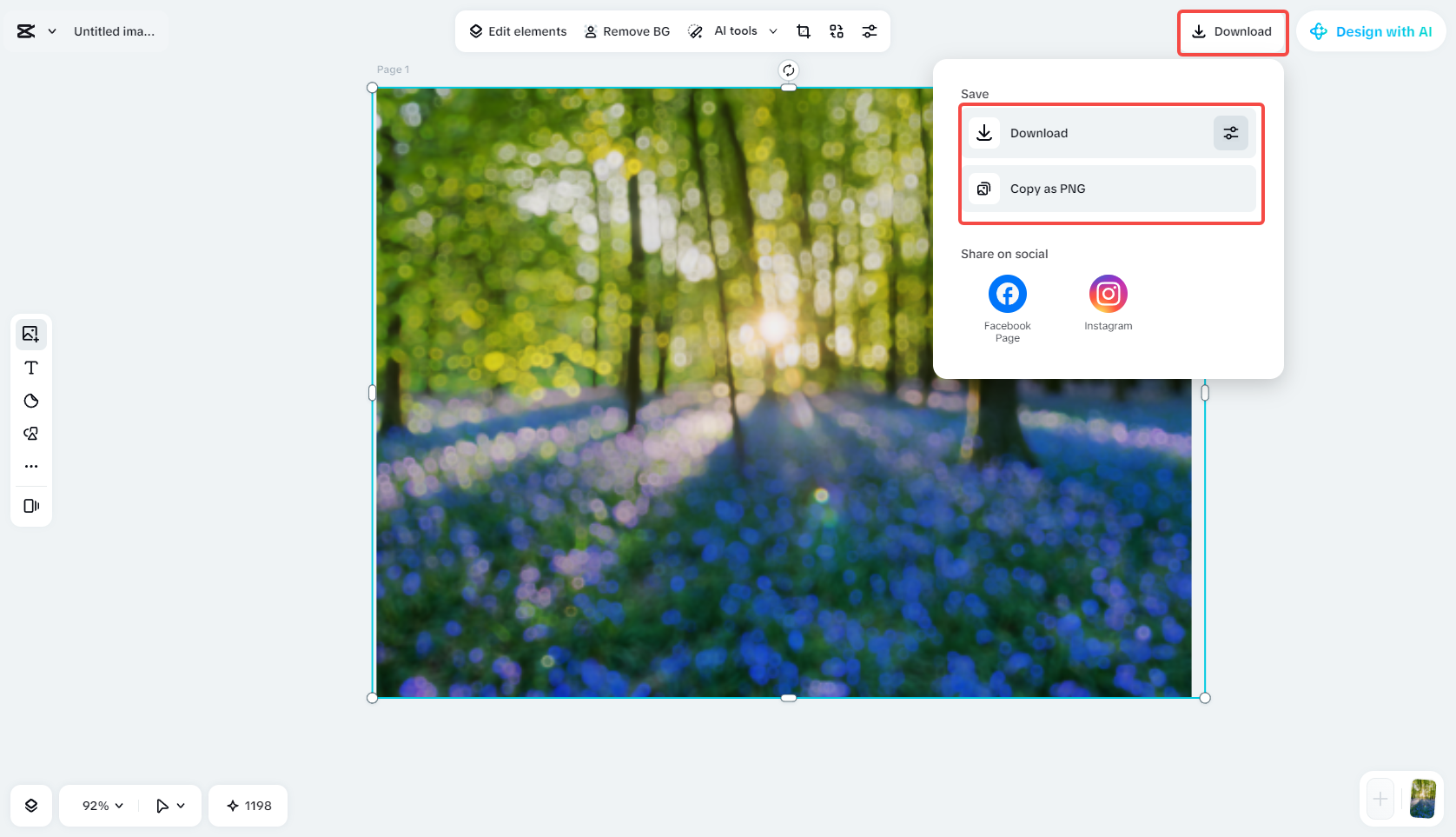This screenshot has width=1456, height=837.
Task: Open the stickers tool in sidebar
Action: [x=31, y=401]
